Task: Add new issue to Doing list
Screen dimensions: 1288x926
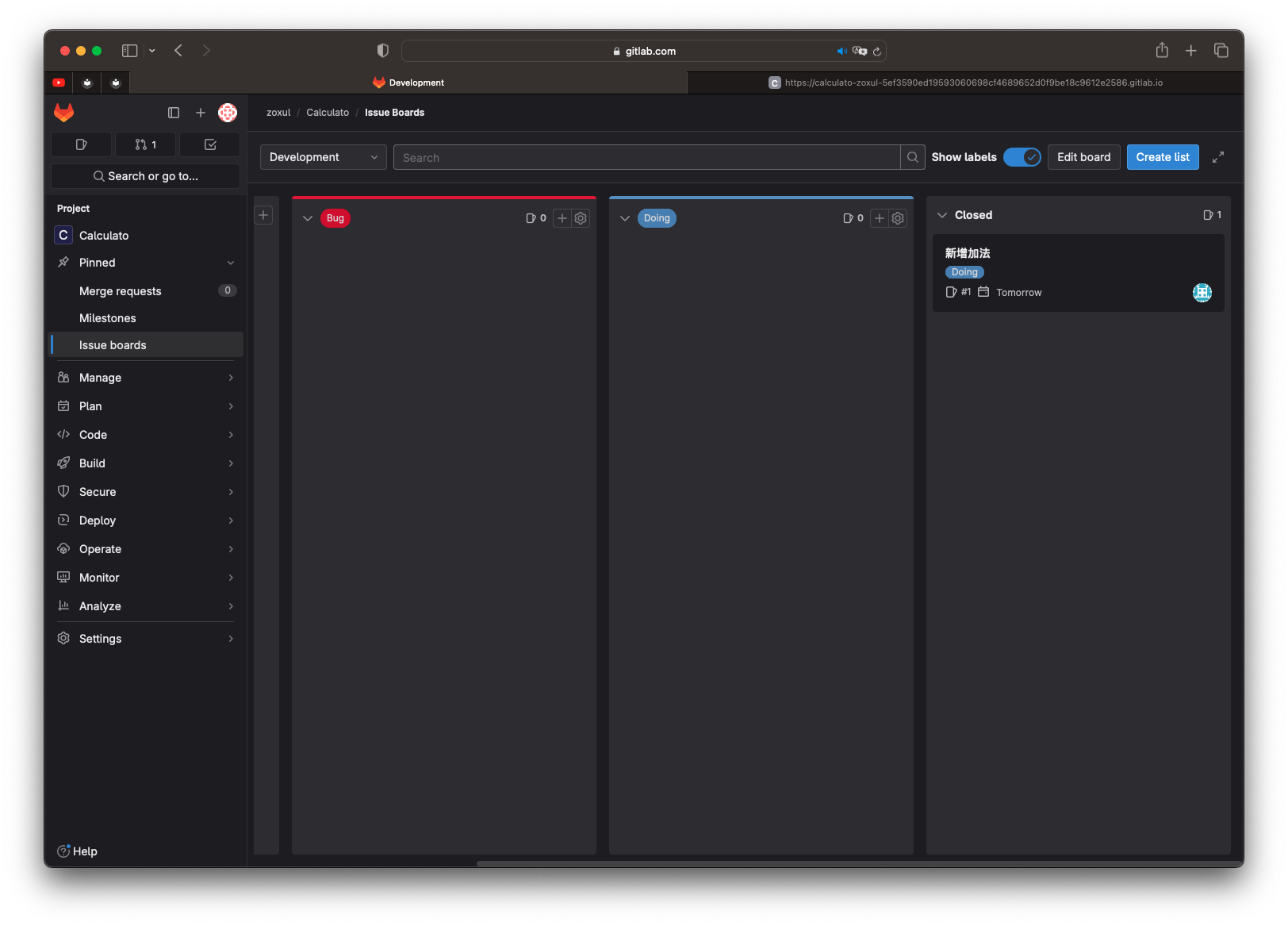Action: pos(880,218)
